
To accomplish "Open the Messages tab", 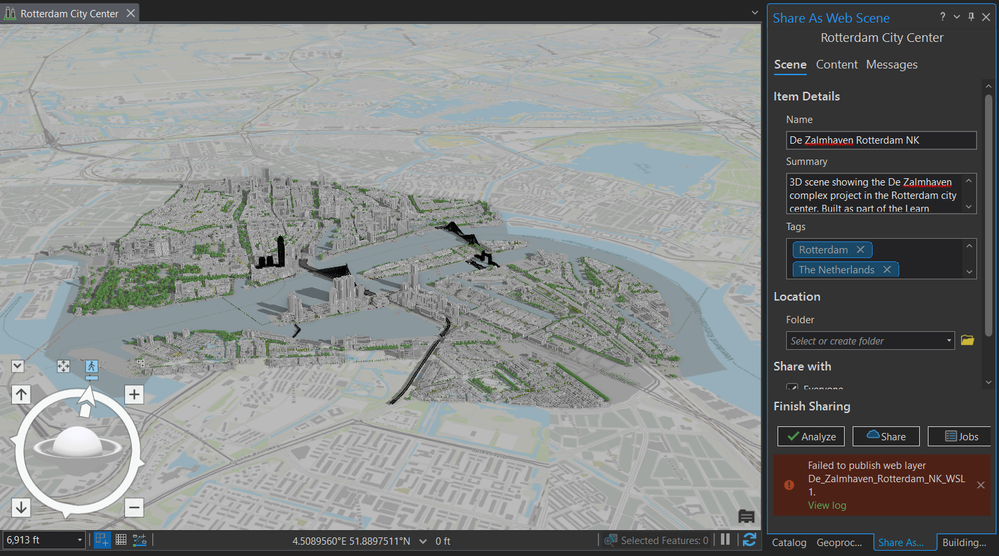I will click(x=891, y=64).
